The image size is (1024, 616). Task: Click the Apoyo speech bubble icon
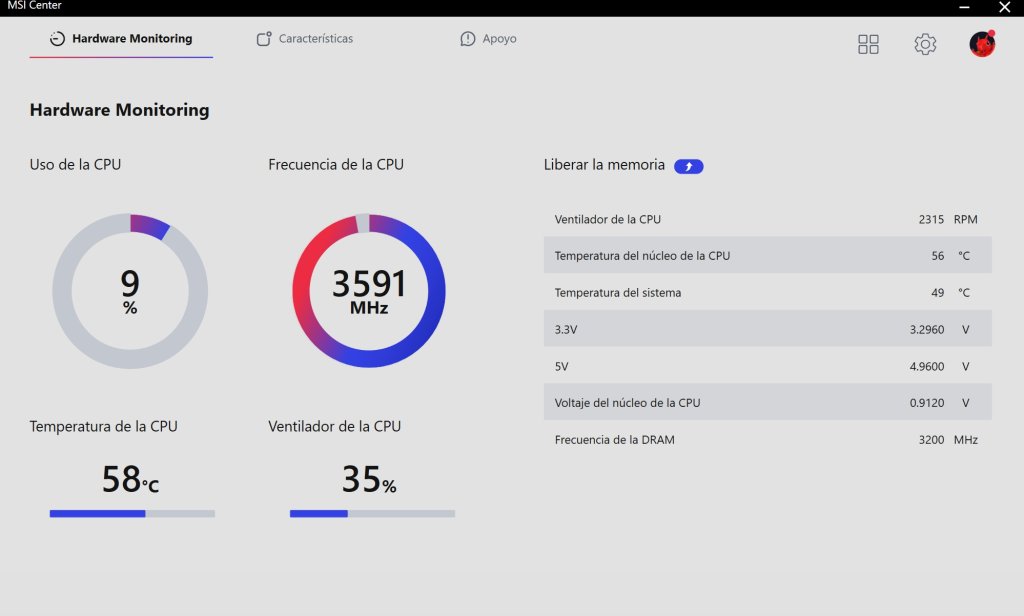coord(468,39)
